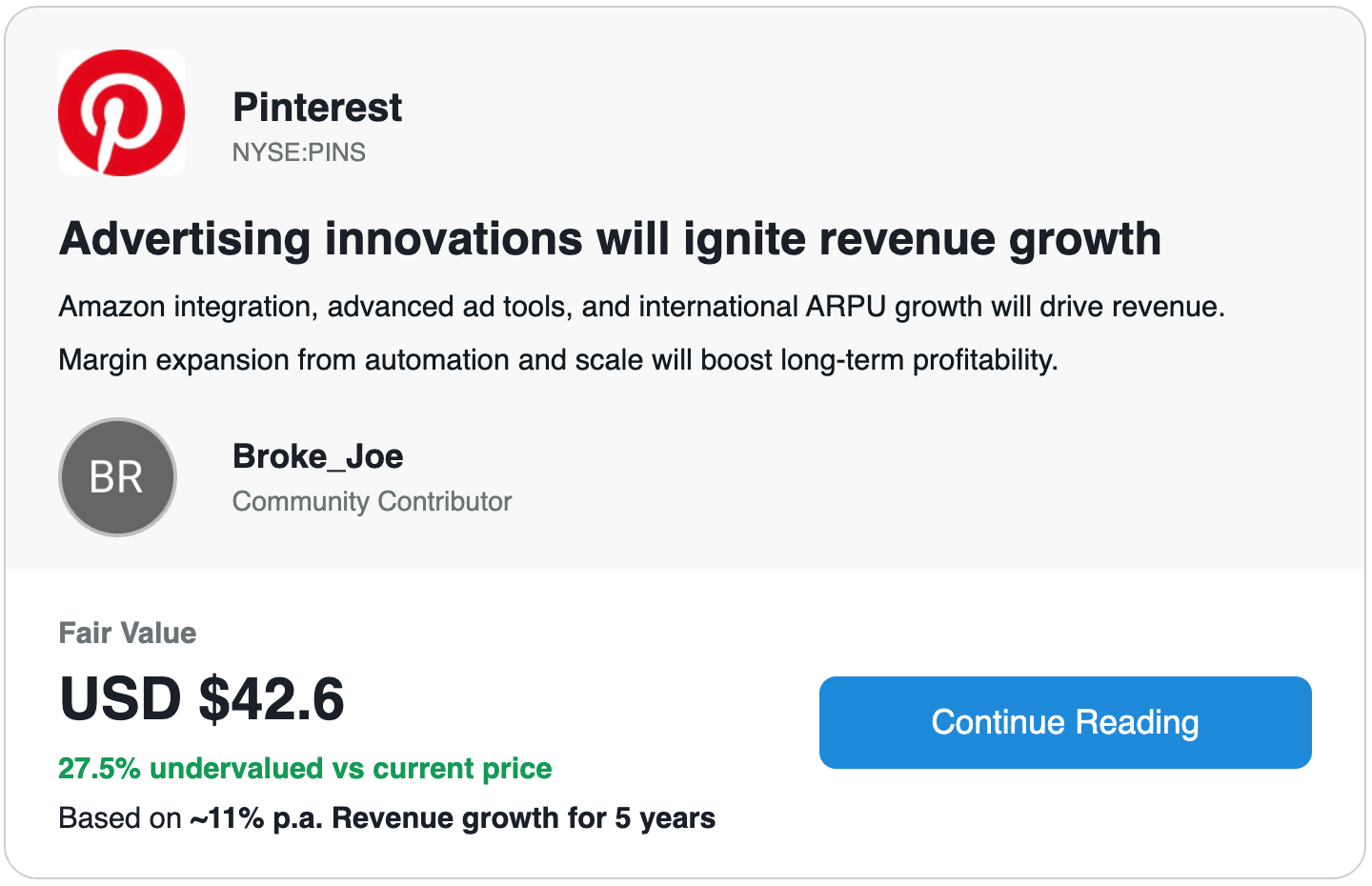Screen dimensions: 1372x886
Task: Open the BR avatar of Broke_Joe
Action: click(x=117, y=476)
